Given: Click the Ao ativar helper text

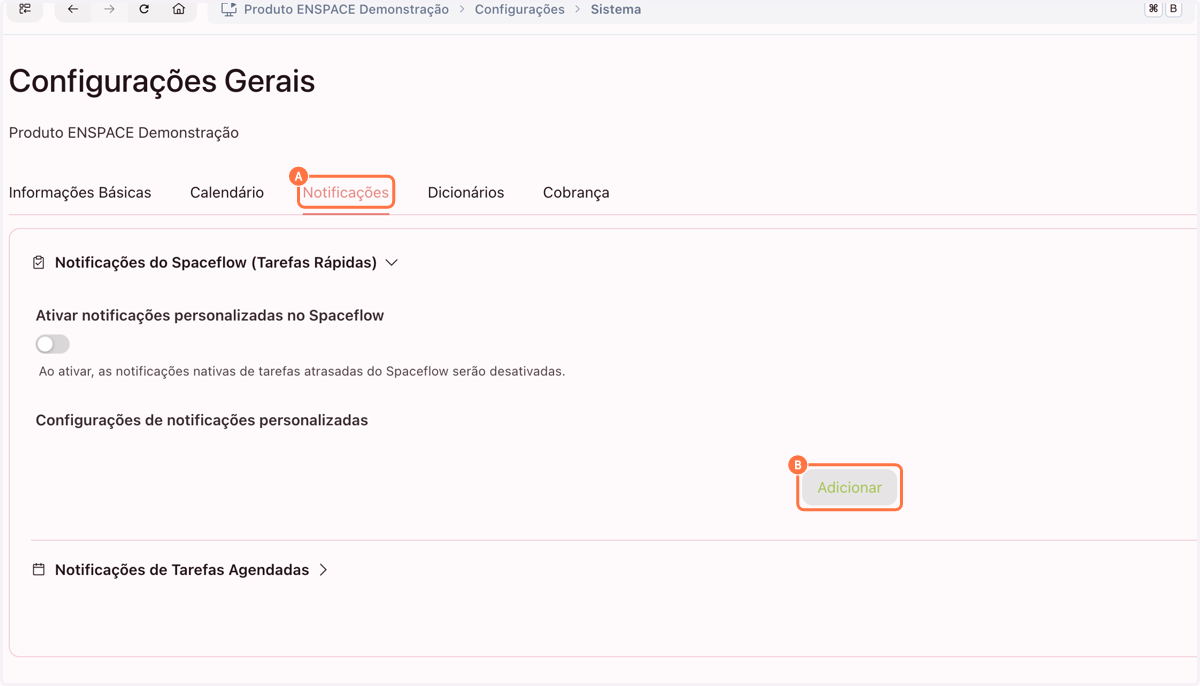Looking at the screenshot, I should coord(302,371).
